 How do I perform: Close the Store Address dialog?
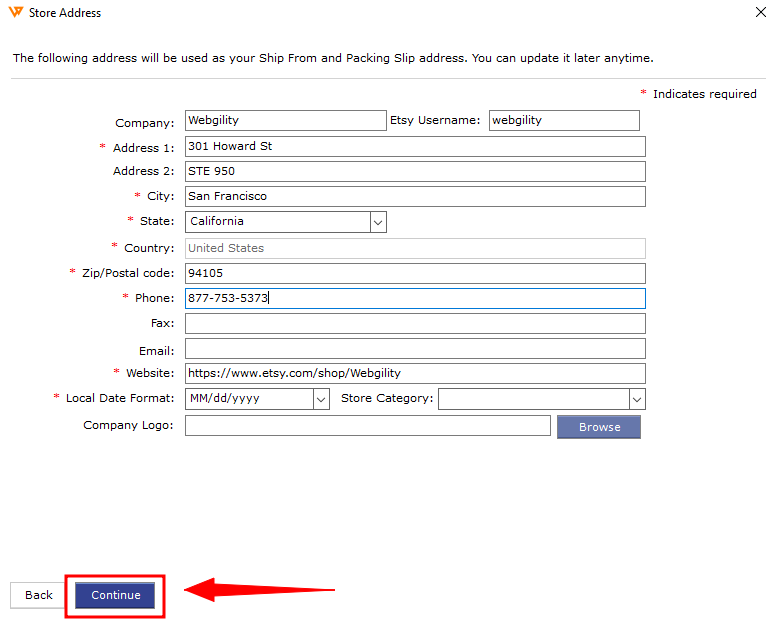[761, 12]
